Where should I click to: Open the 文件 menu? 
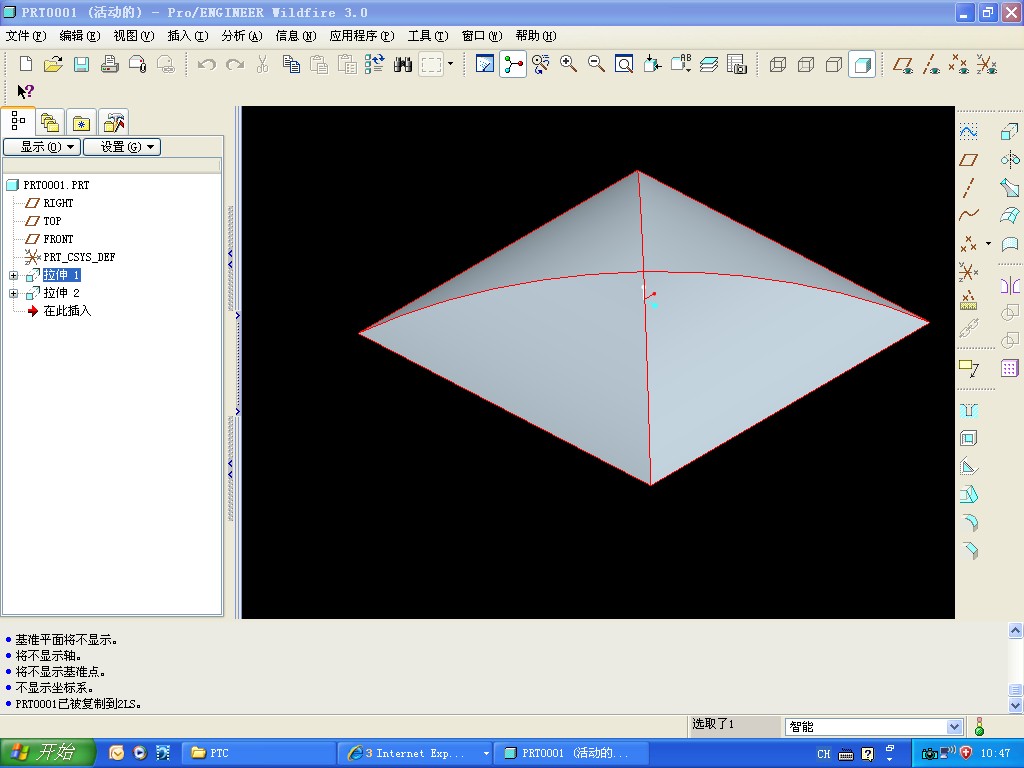[25, 36]
